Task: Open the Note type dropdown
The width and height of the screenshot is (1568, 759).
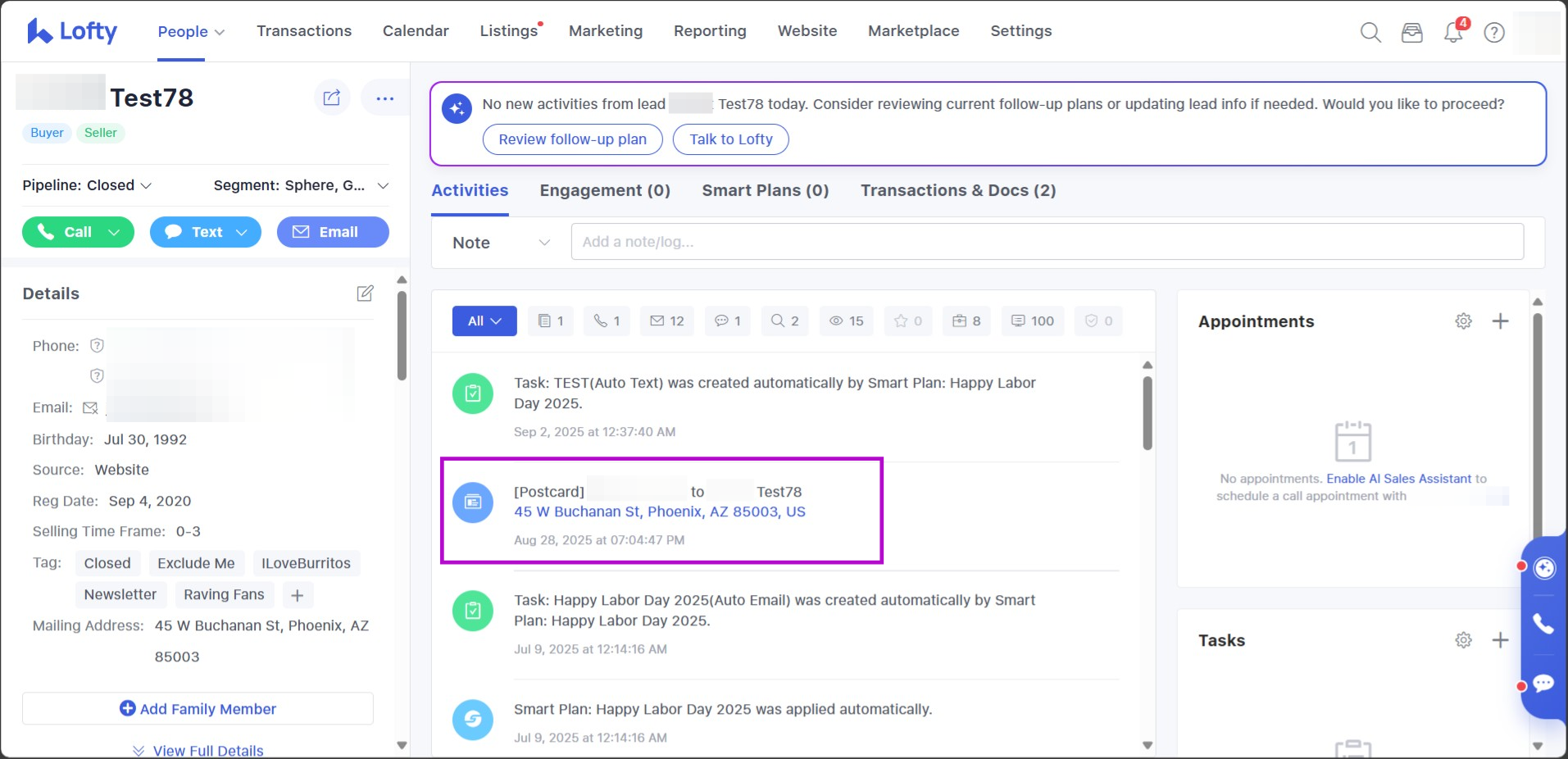Action: click(x=500, y=243)
